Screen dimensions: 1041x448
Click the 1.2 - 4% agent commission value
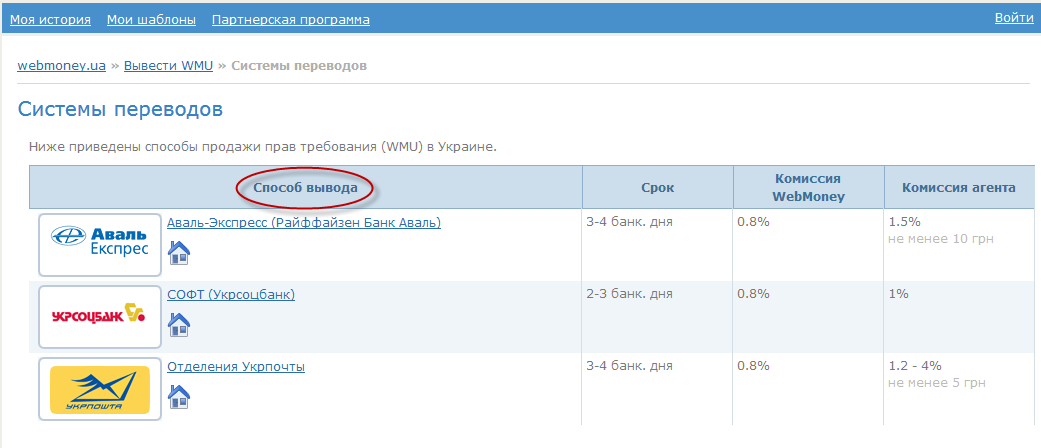point(915,366)
